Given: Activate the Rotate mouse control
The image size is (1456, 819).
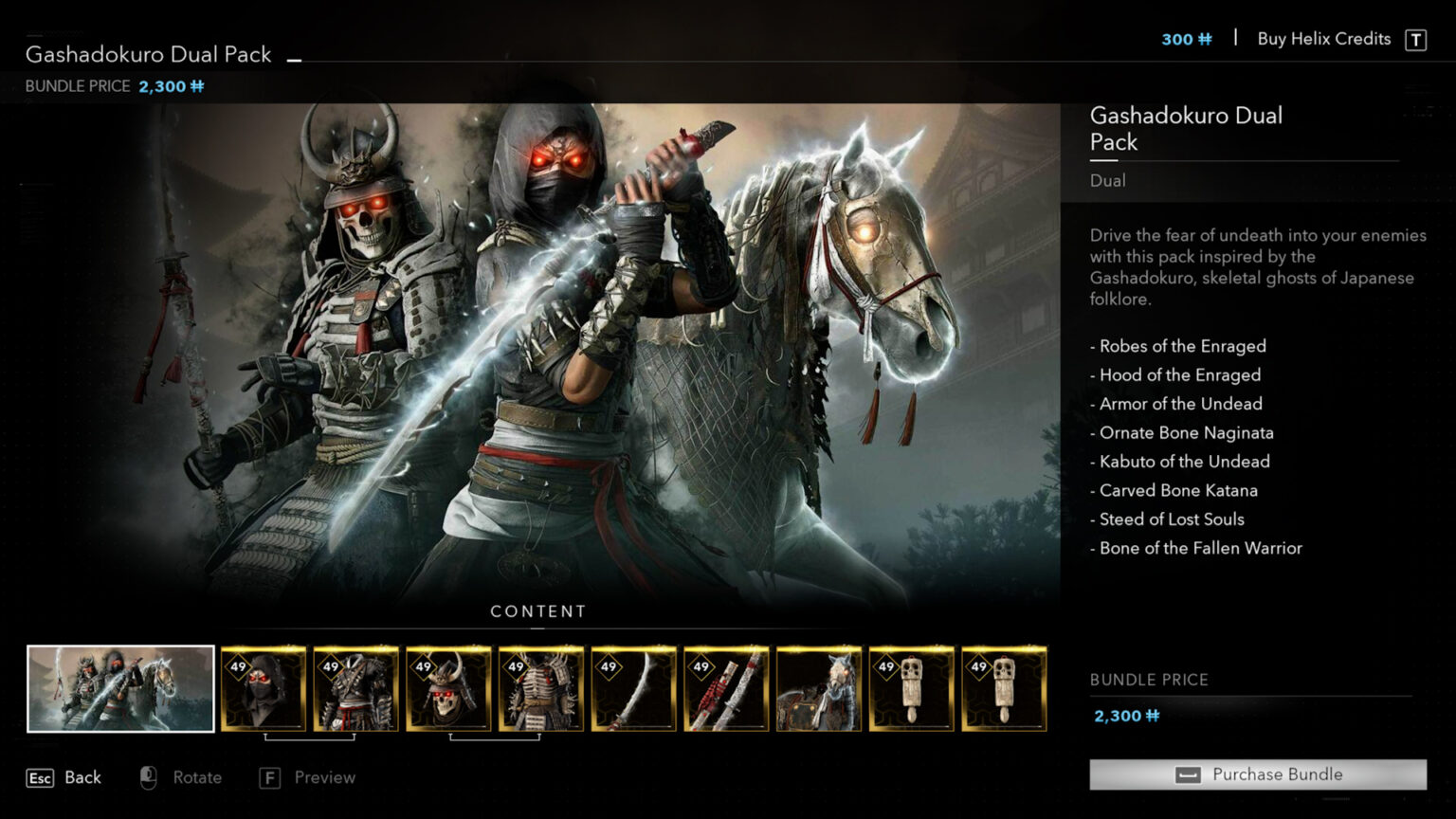Looking at the screenshot, I should [179, 777].
